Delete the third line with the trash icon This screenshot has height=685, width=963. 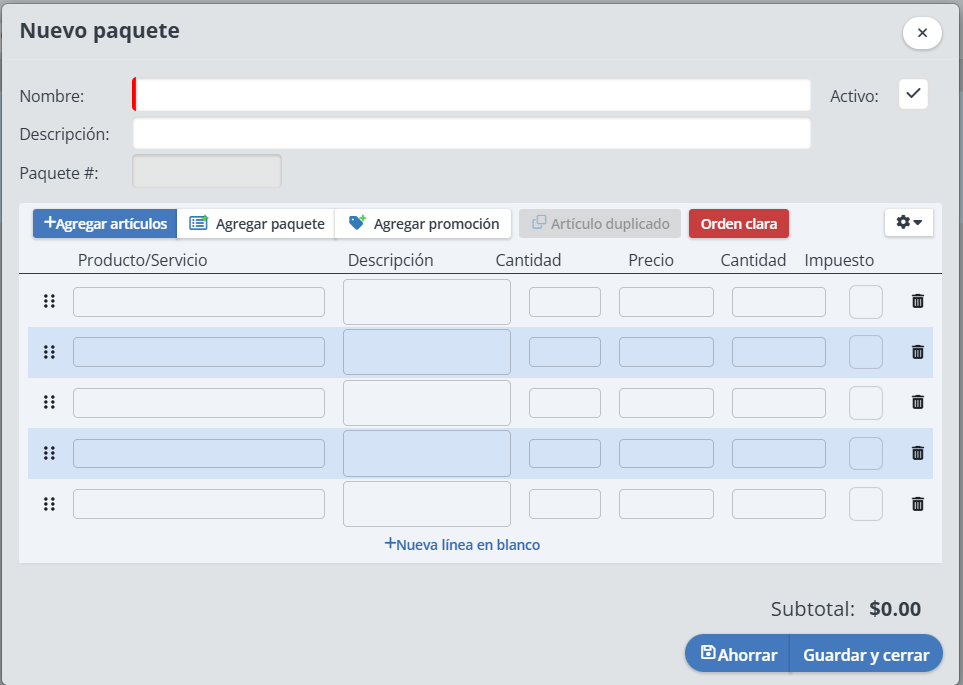coord(918,402)
